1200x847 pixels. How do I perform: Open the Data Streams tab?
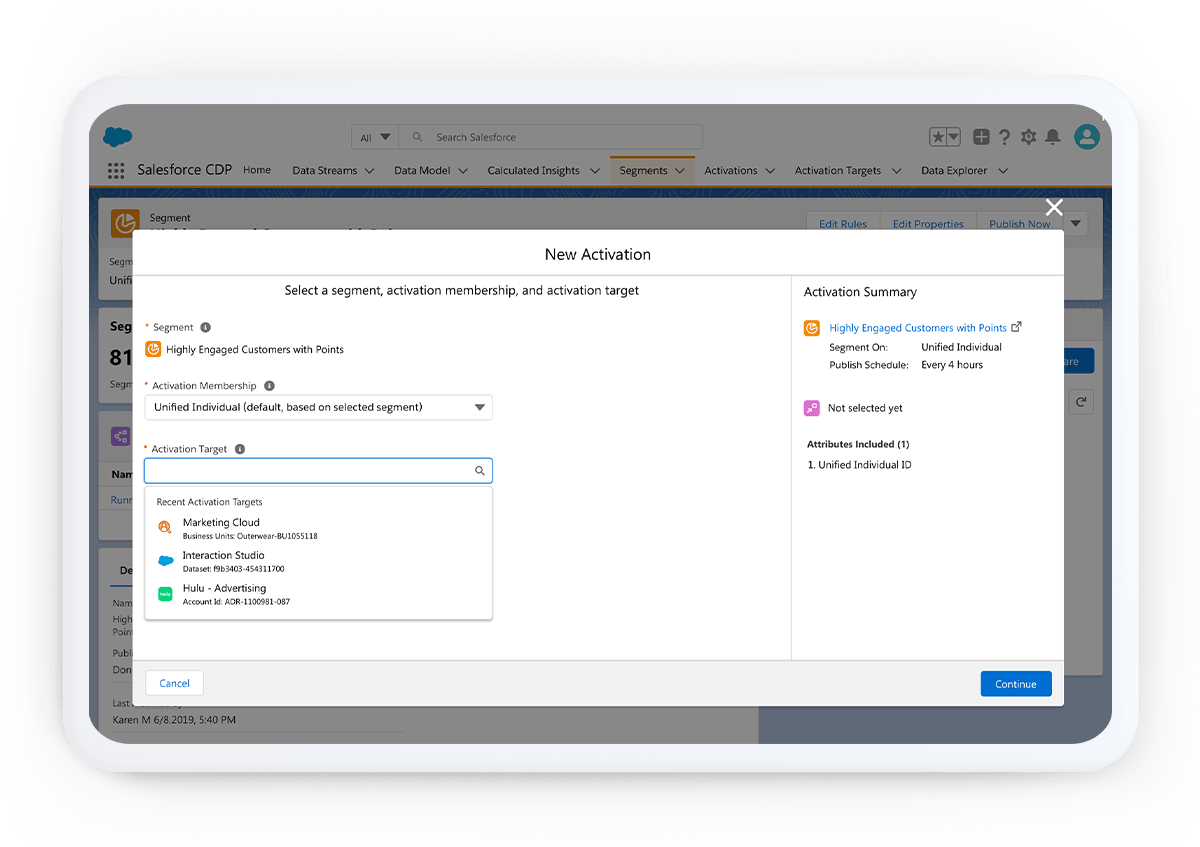click(324, 171)
